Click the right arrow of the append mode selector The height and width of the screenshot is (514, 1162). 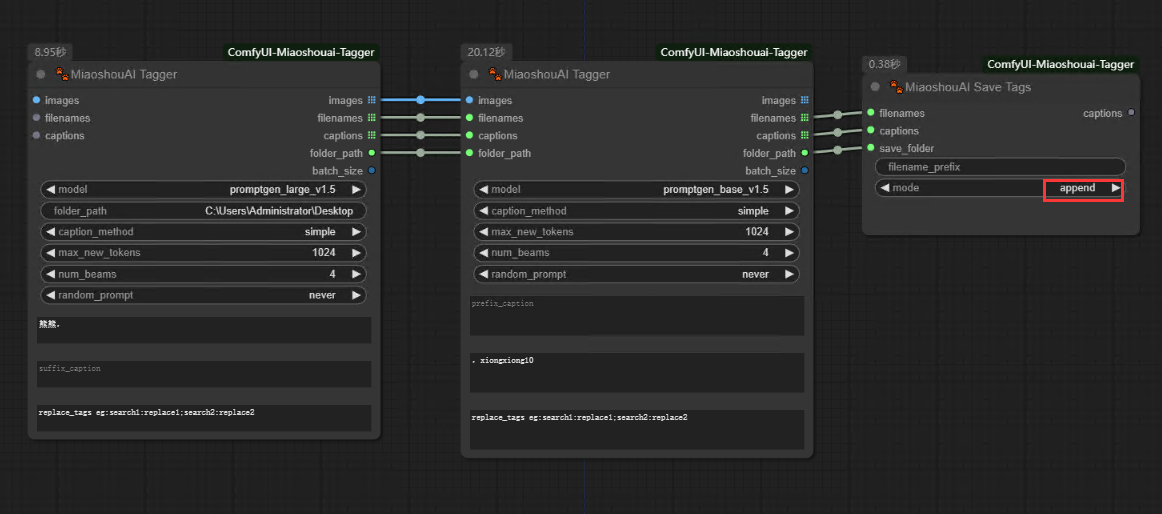tap(1116, 188)
